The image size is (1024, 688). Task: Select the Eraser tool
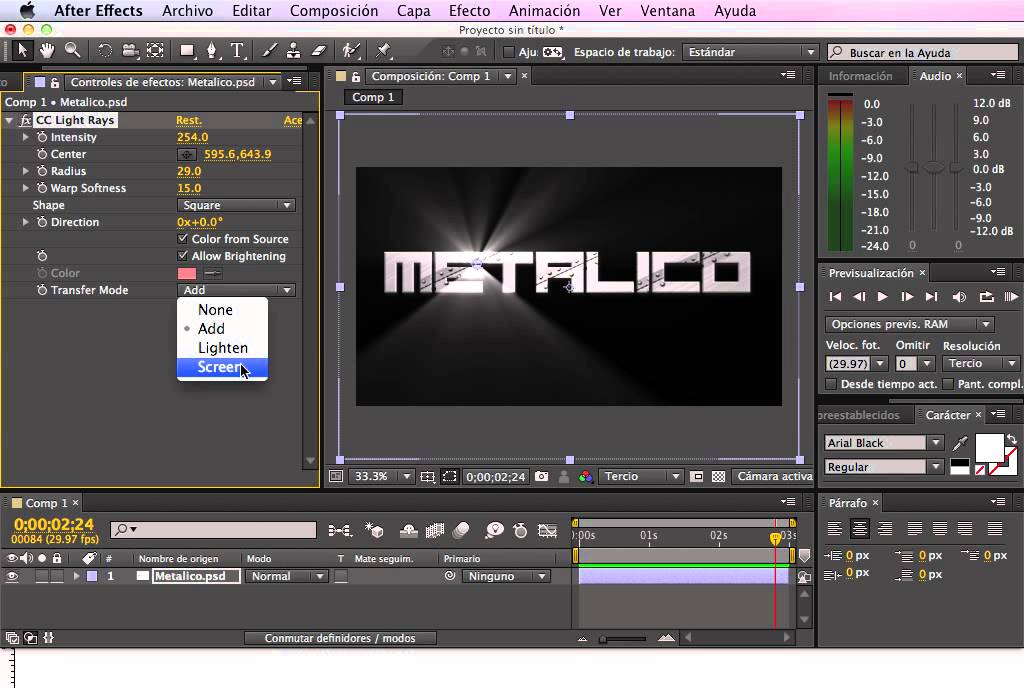tap(318, 50)
